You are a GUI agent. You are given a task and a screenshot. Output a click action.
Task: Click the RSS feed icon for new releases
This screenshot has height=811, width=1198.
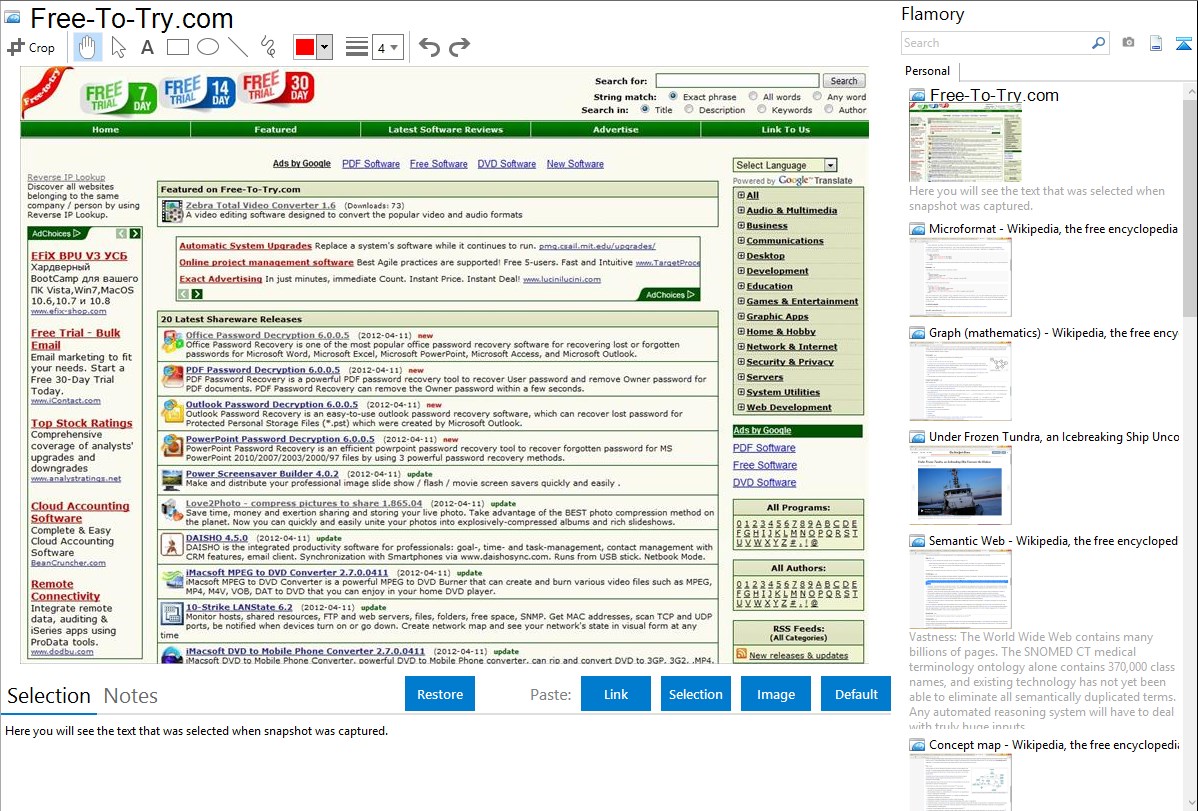tap(741, 654)
